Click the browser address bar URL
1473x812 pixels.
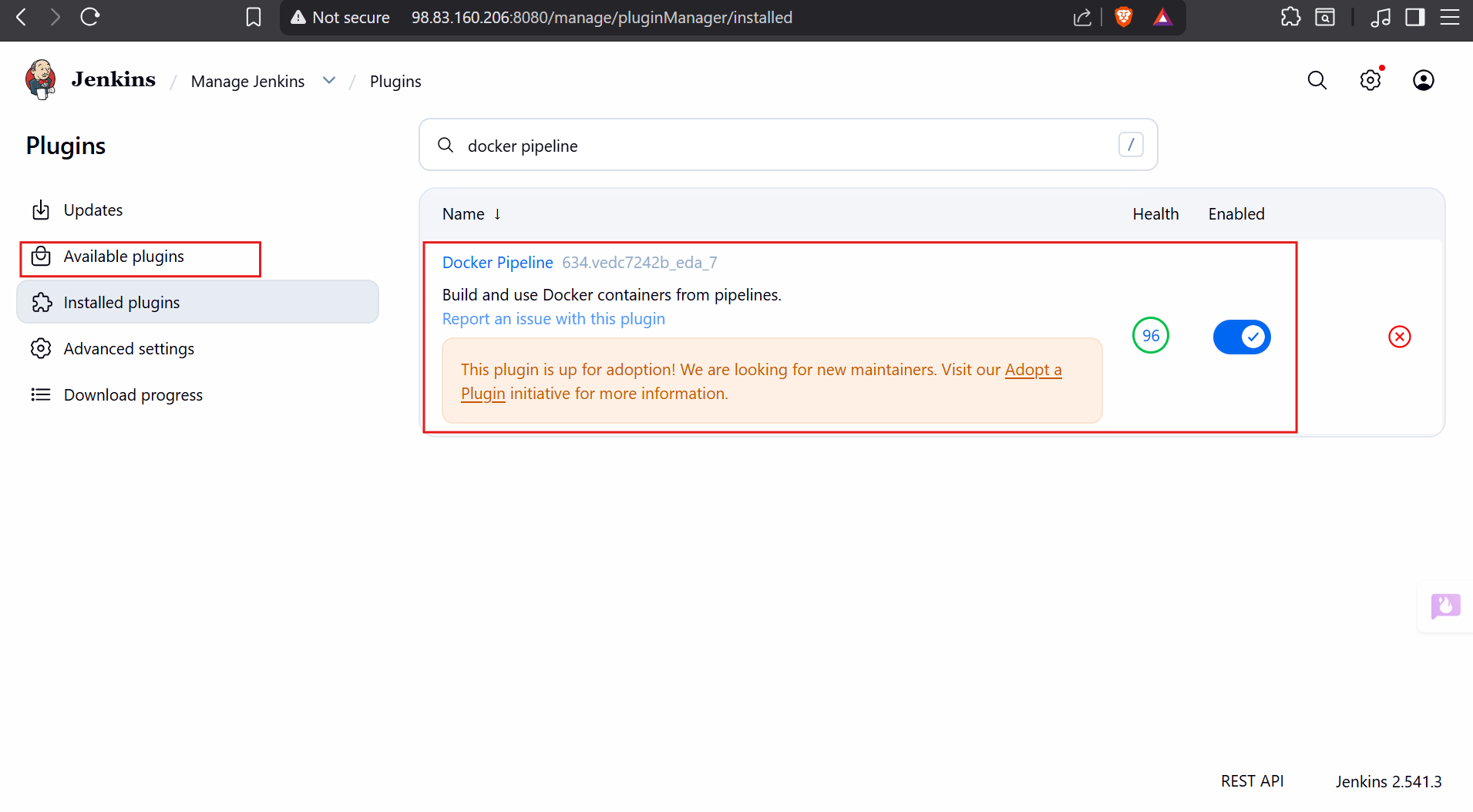click(601, 18)
